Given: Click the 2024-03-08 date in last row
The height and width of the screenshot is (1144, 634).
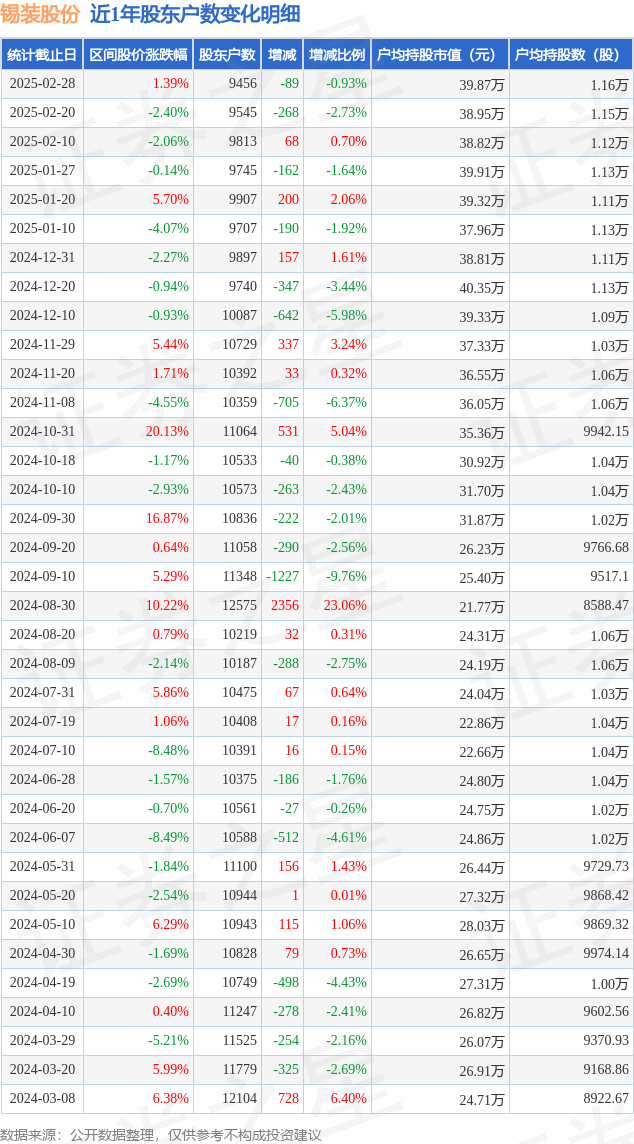Looking at the screenshot, I should click(42, 1097).
